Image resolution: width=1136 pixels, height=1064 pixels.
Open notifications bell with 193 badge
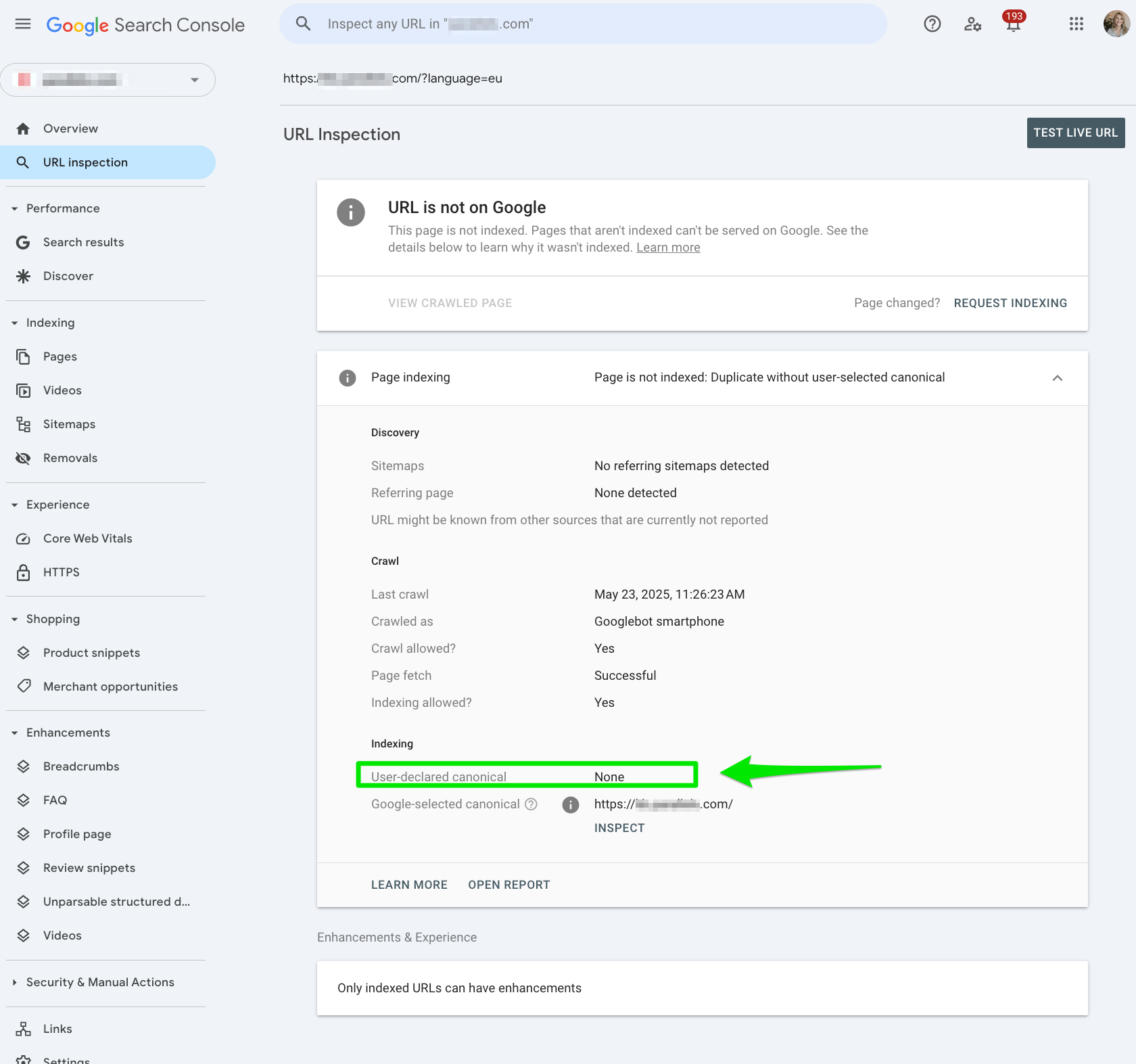[1013, 23]
